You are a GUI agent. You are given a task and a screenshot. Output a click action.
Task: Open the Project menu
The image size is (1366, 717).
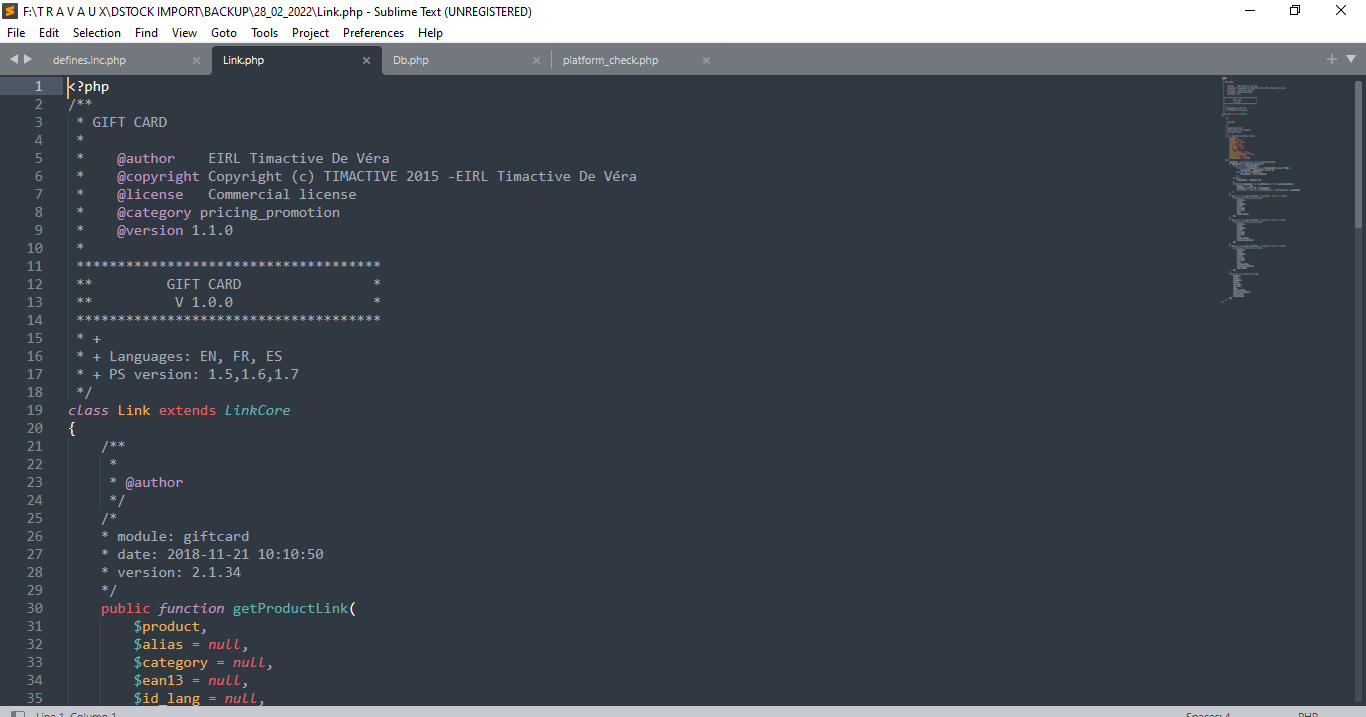click(311, 33)
